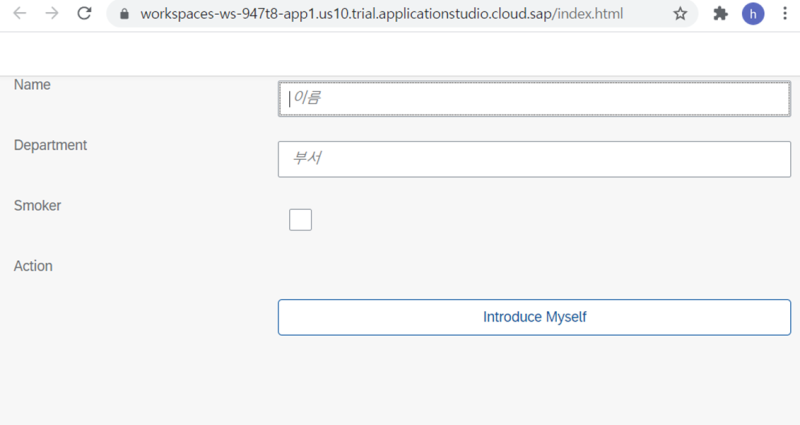This screenshot has height=425, width=800.
Task: Click the Action label
Action: [x=33, y=266]
